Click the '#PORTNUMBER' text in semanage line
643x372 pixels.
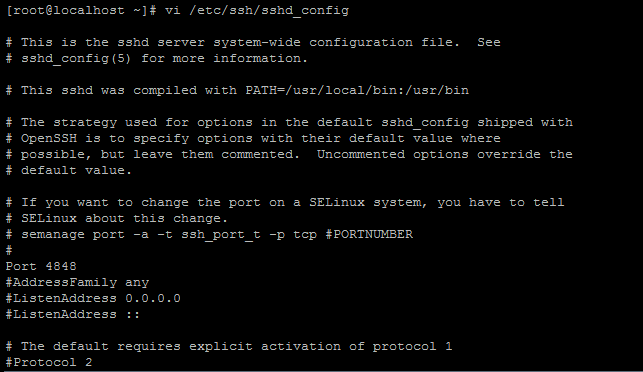coord(369,234)
